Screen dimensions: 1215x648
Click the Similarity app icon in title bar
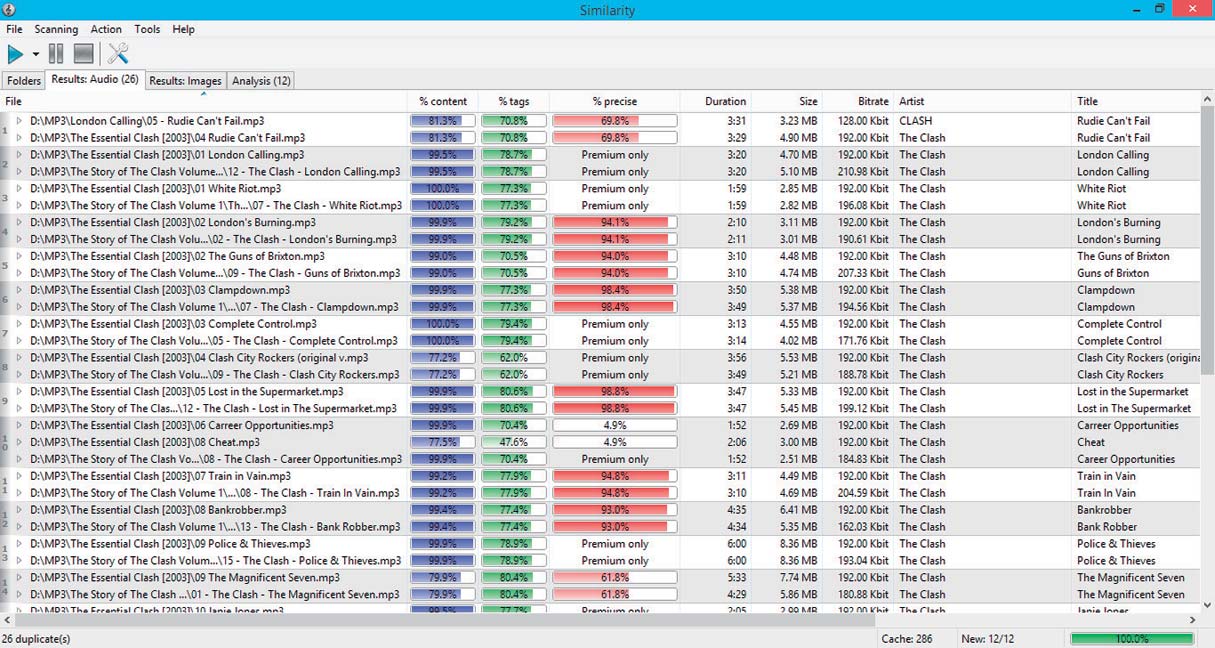(x=9, y=10)
